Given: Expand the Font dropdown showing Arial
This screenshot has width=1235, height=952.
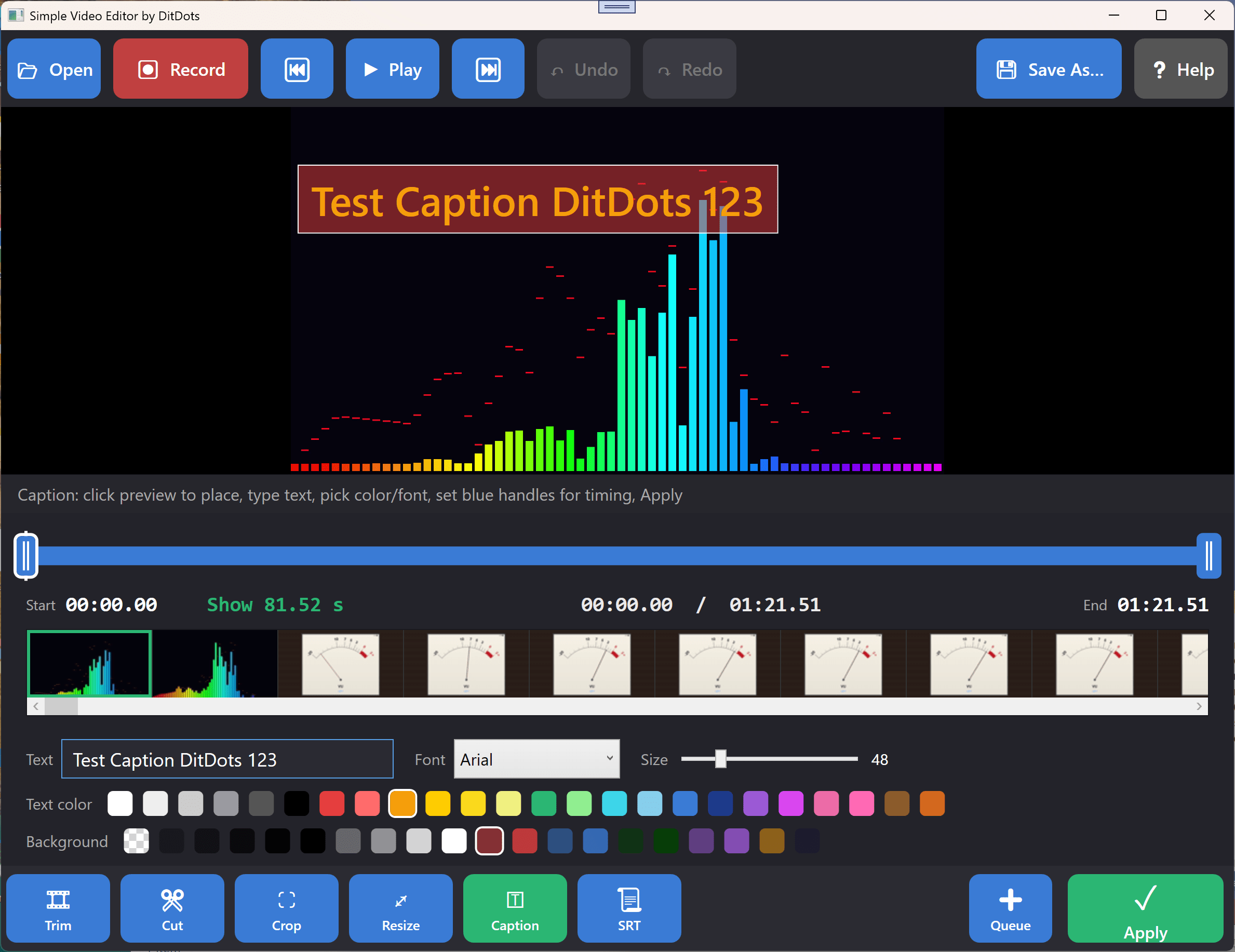Looking at the screenshot, I should (x=536, y=759).
